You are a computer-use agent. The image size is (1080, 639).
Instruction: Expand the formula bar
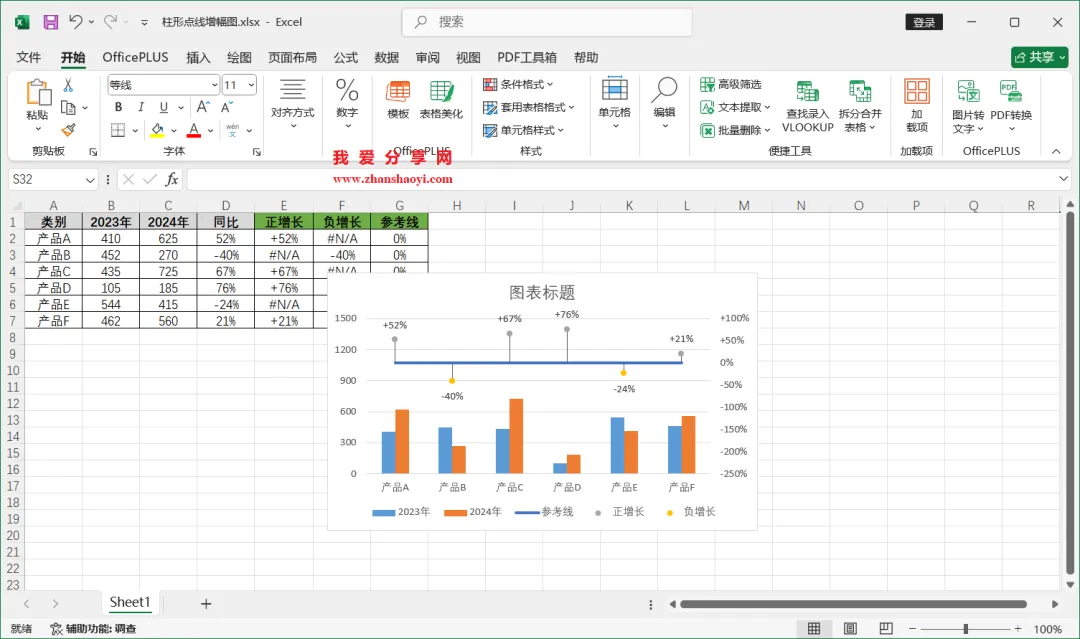[1063, 179]
